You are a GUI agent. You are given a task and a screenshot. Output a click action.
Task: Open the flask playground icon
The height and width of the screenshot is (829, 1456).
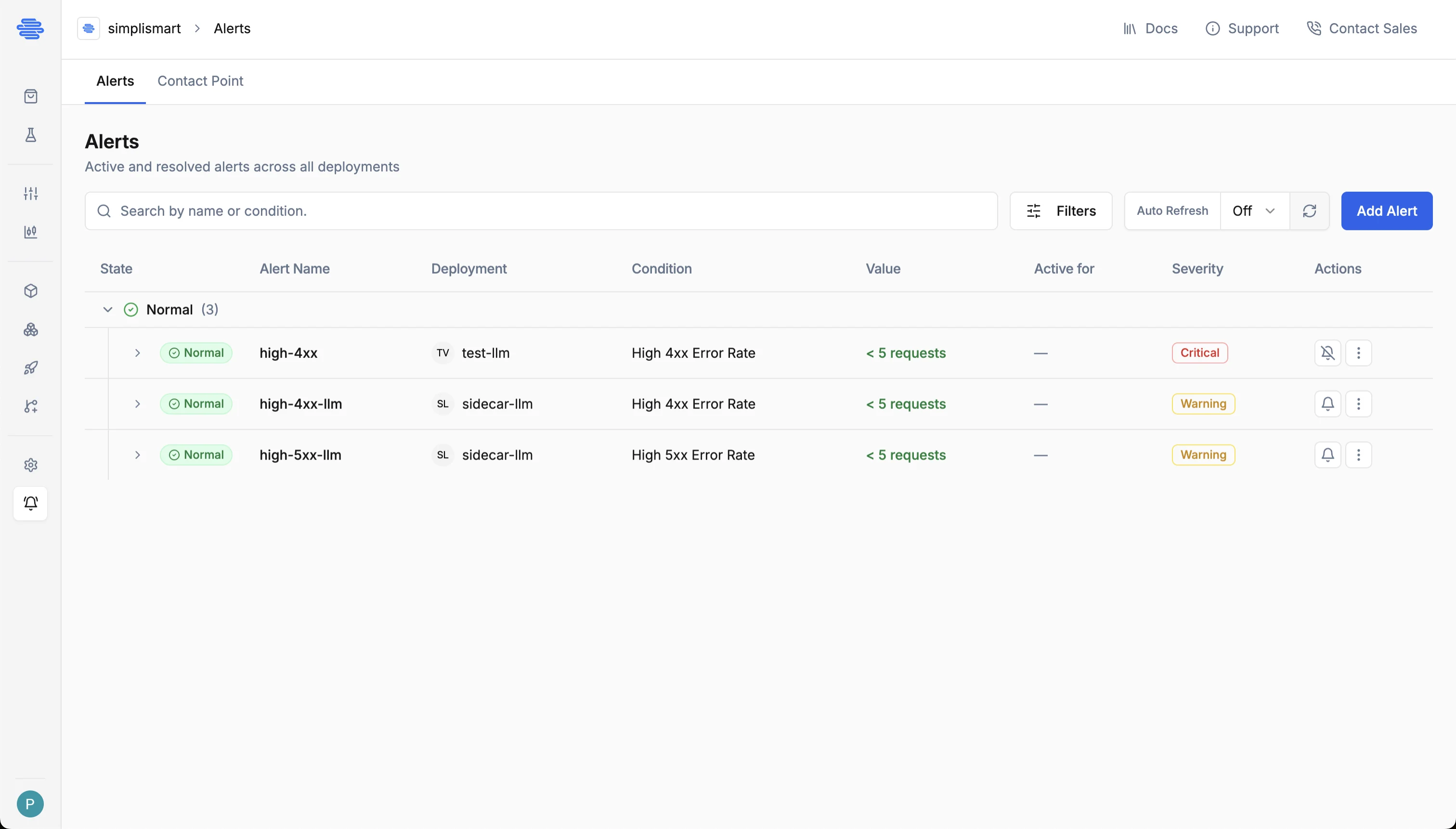pos(31,135)
